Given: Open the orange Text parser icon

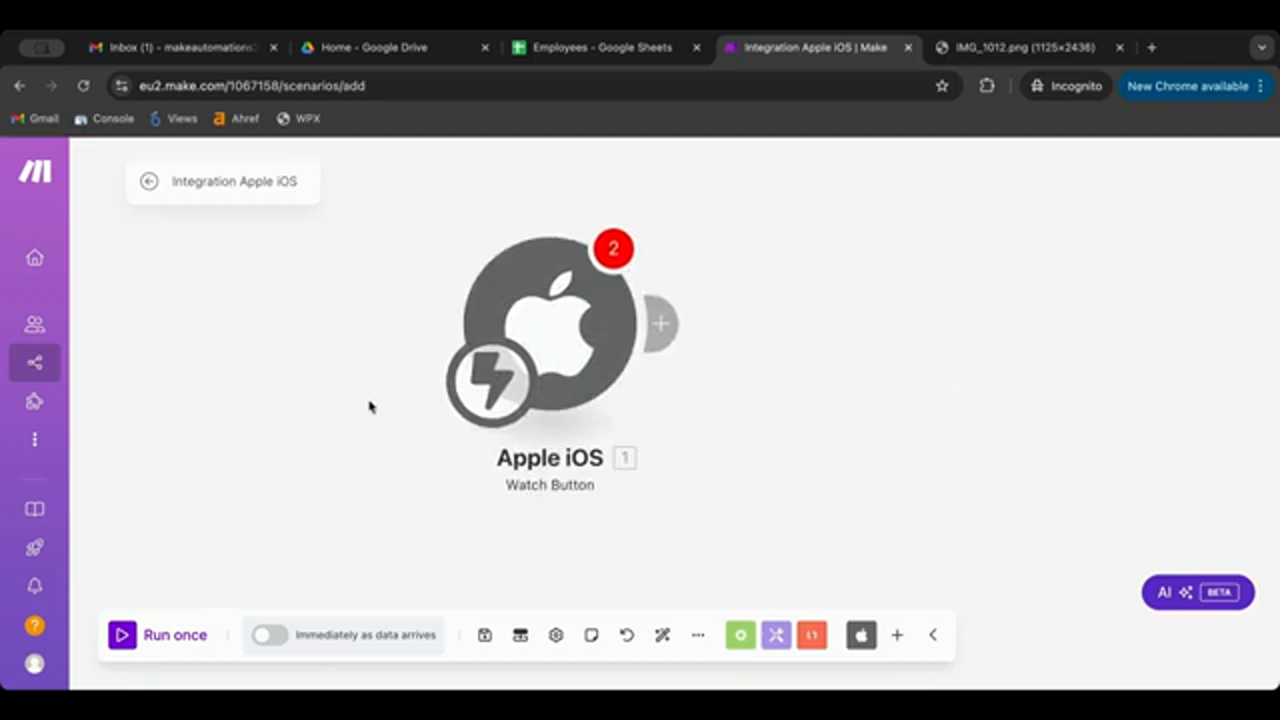Looking at the screenshot, I should click(812, 635).
